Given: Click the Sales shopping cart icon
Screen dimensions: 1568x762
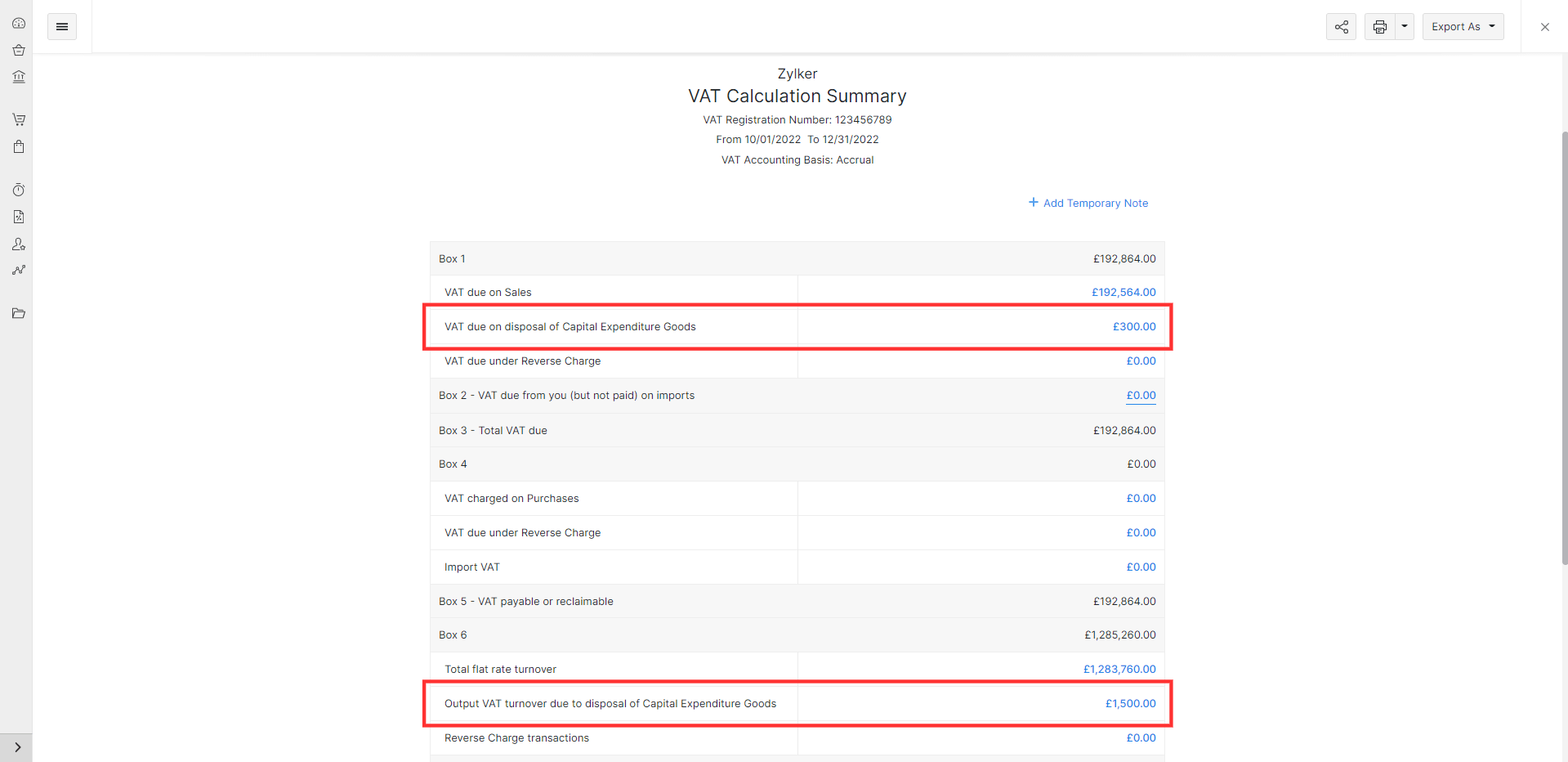Looking at the screenshot, I should [19, 119].
